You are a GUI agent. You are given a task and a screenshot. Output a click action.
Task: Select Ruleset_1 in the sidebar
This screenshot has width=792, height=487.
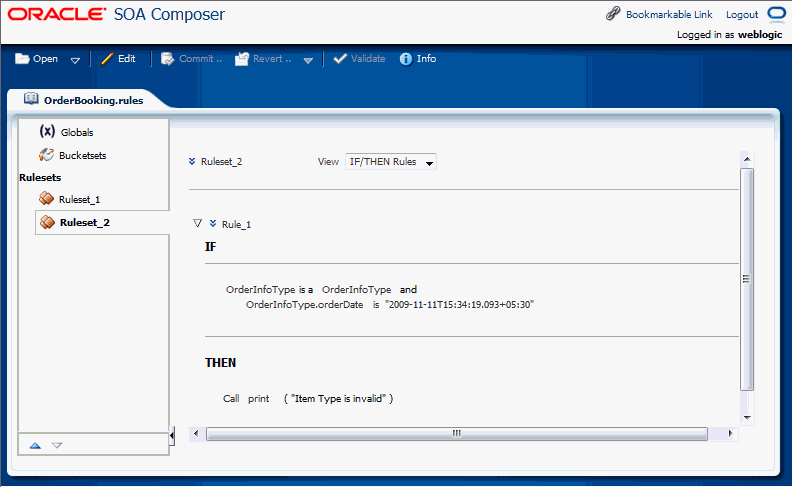(x=79, y=200)
